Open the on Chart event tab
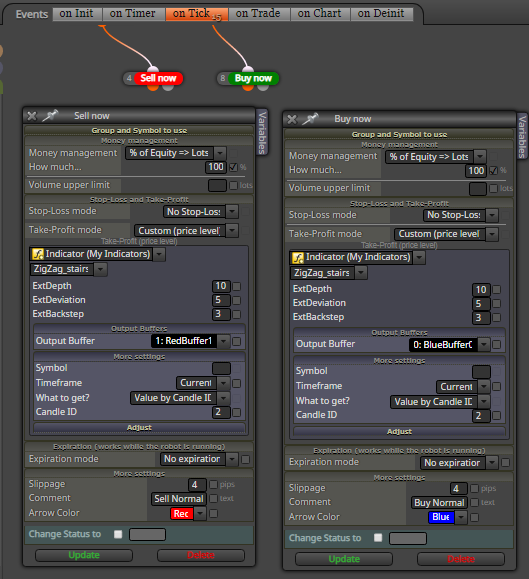Image resolution: width=529 pixels, height=579 pixels. pos(320,14)
